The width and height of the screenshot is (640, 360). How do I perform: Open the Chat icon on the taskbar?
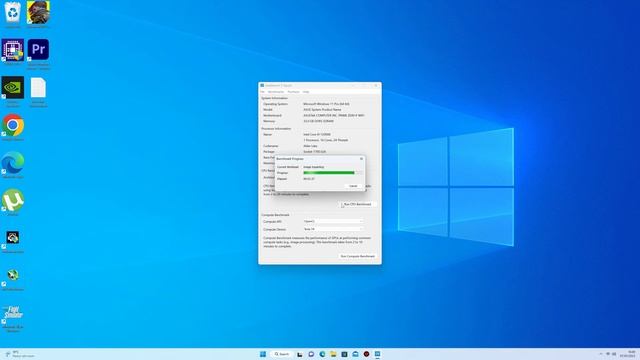tap(311, 354)
